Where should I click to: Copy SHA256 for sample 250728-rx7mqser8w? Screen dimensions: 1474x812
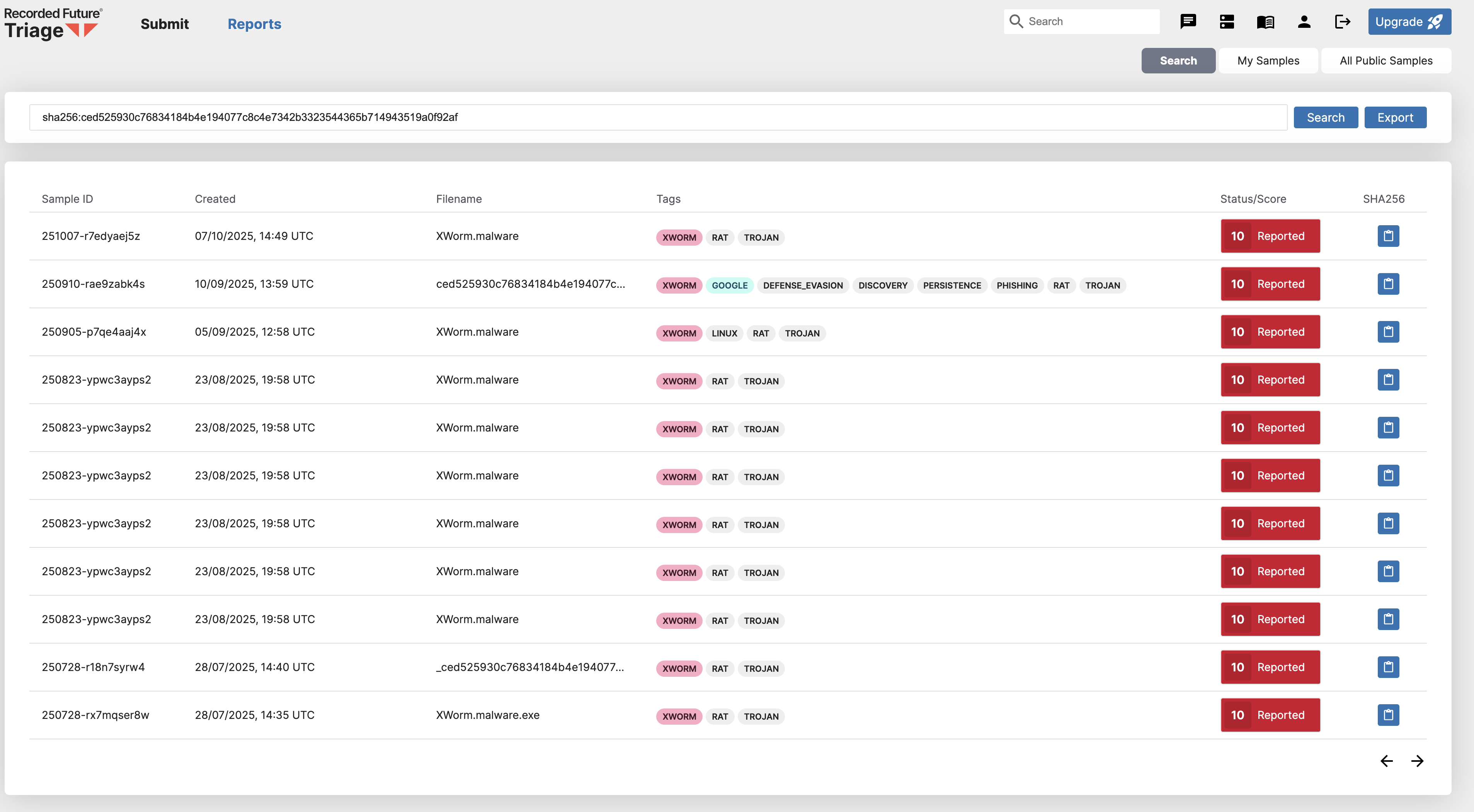[1387, 715]
